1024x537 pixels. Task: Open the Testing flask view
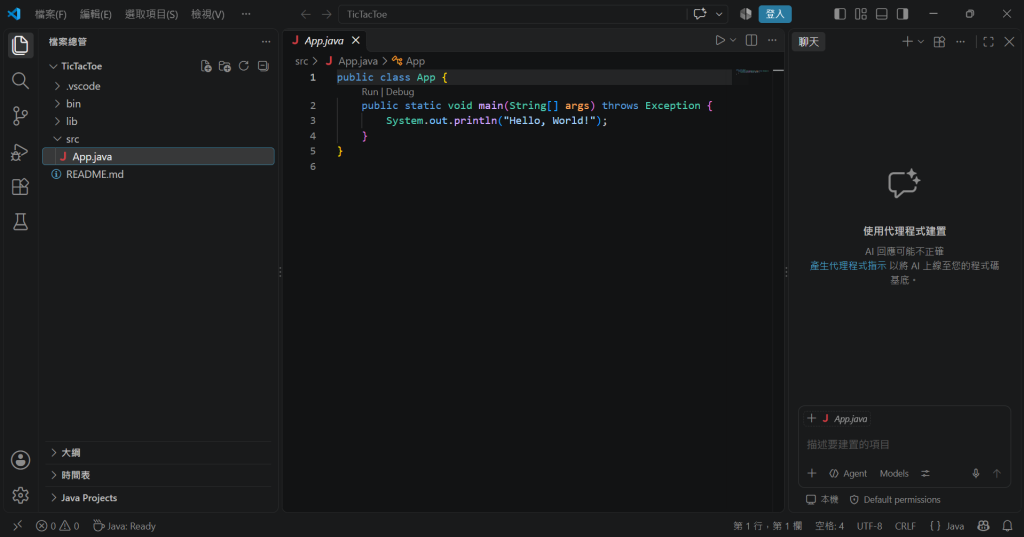coord(20,222)
